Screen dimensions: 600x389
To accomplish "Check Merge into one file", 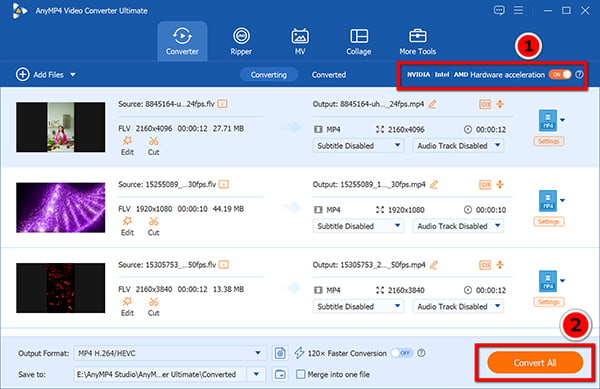I will (301, 374).
